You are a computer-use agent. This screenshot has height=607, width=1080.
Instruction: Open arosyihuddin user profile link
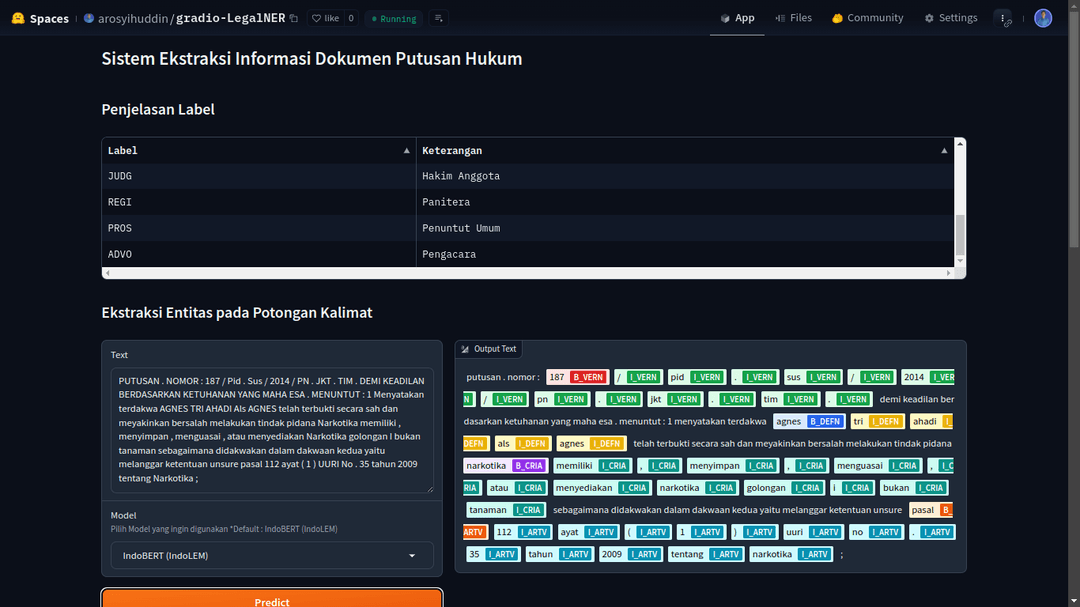[133, 18]
